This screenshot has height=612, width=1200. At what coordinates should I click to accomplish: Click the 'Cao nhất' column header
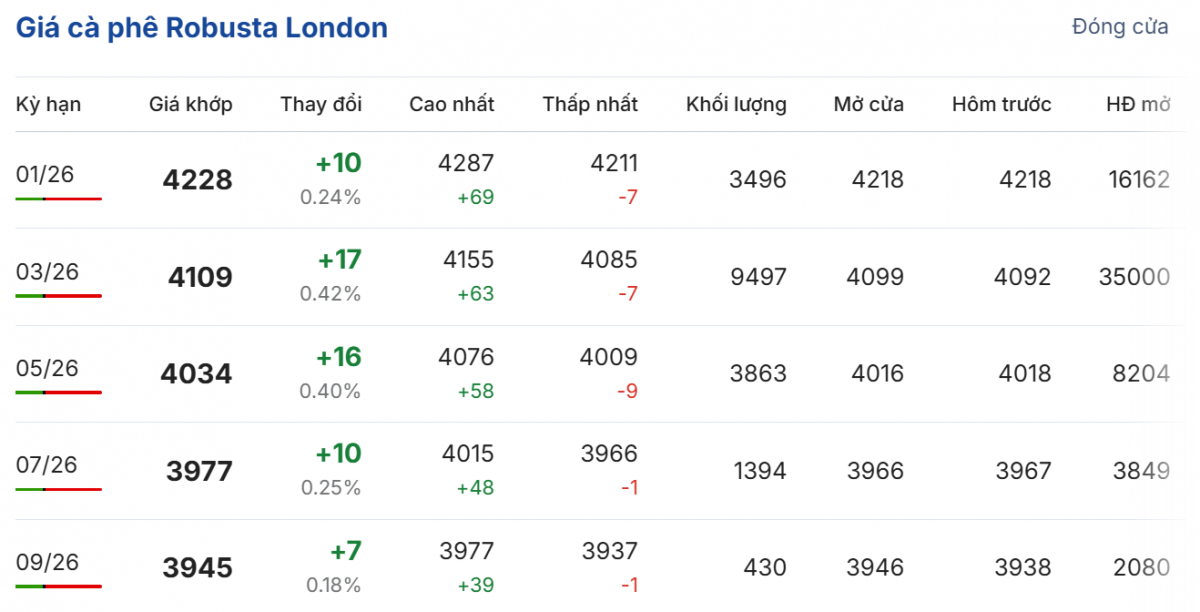click(451, 104)
